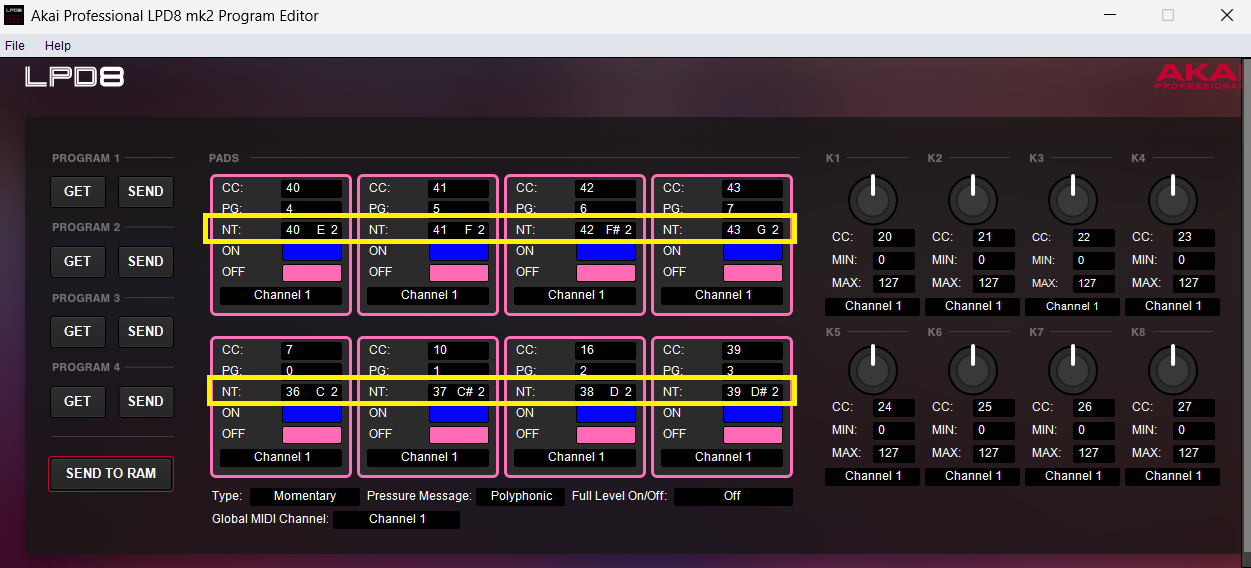
Task: Open channel dropdown under knob K4
Action: click(x=1172, y=306)
